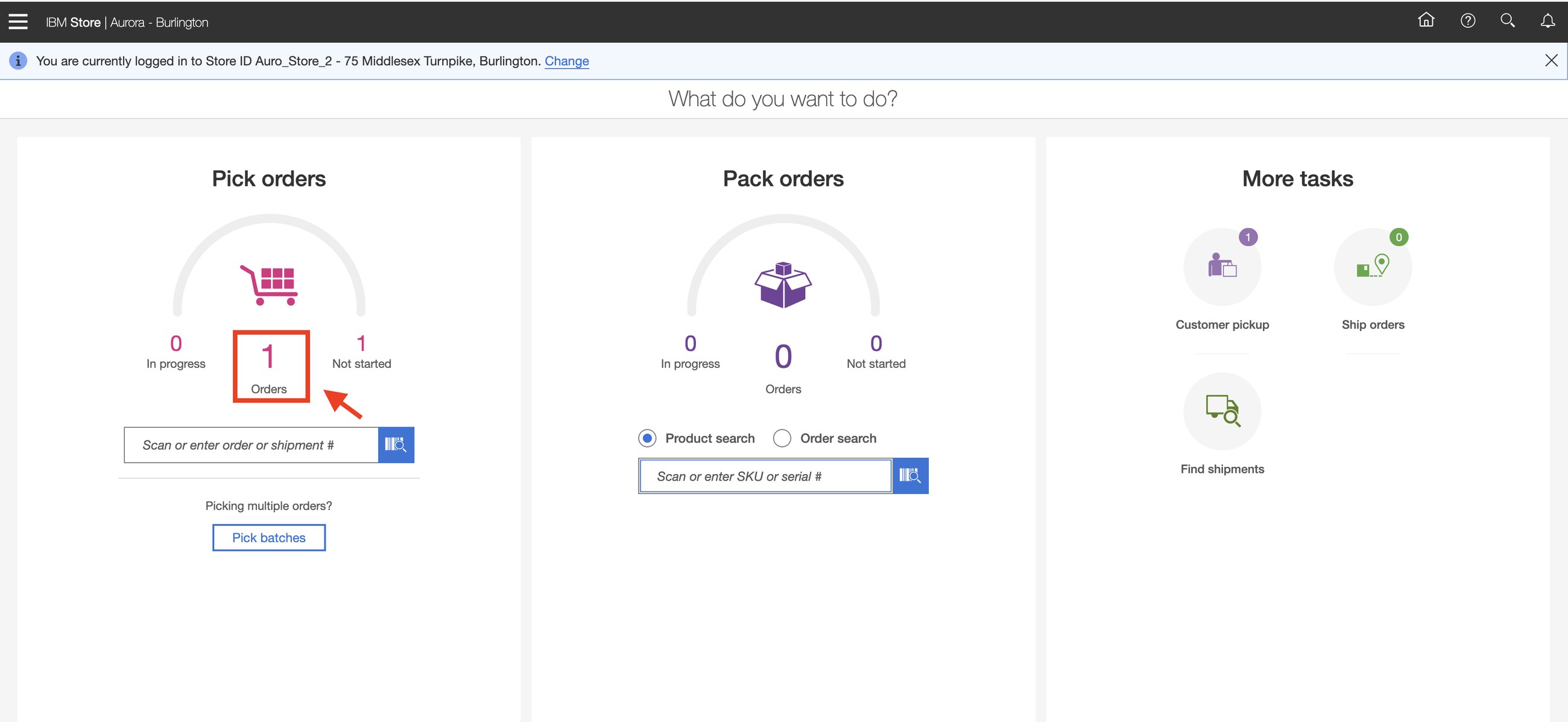Click the Pack orders heading
The width and height of the screenshot is (1568, 722).
click(x=783, y=179)
